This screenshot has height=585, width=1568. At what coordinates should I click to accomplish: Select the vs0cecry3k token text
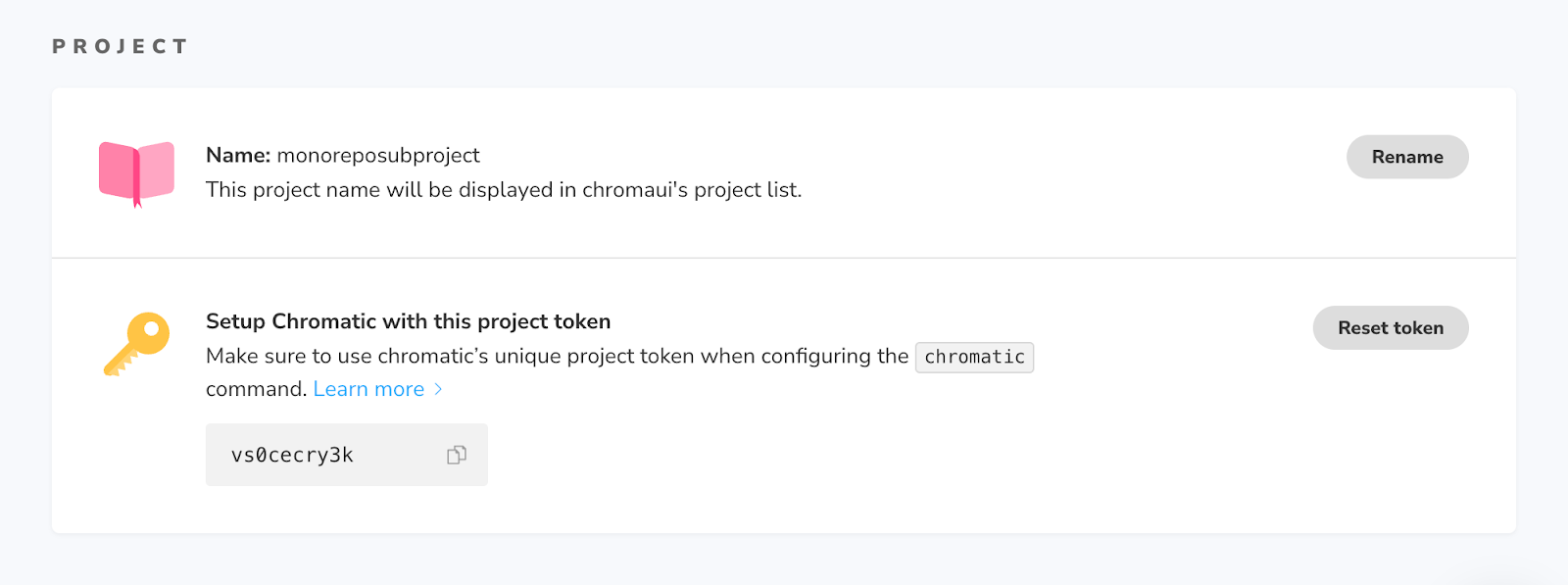point(292,455)
